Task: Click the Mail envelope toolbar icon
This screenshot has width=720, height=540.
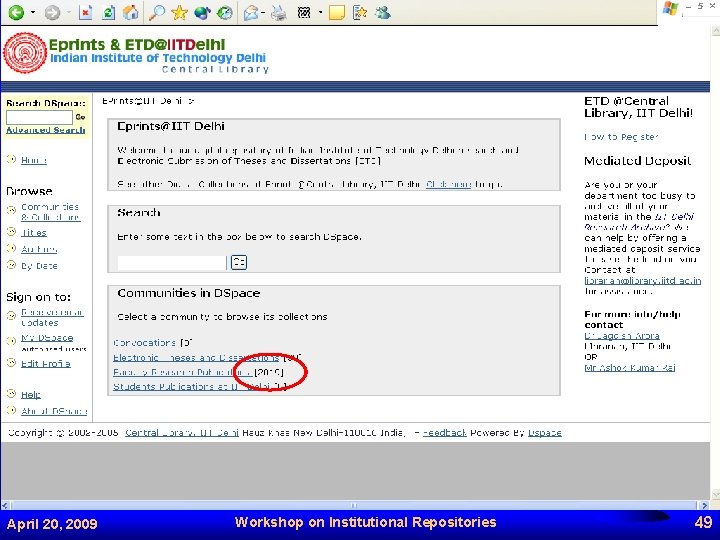Action: pyautogui.click(x=251, y=12)
